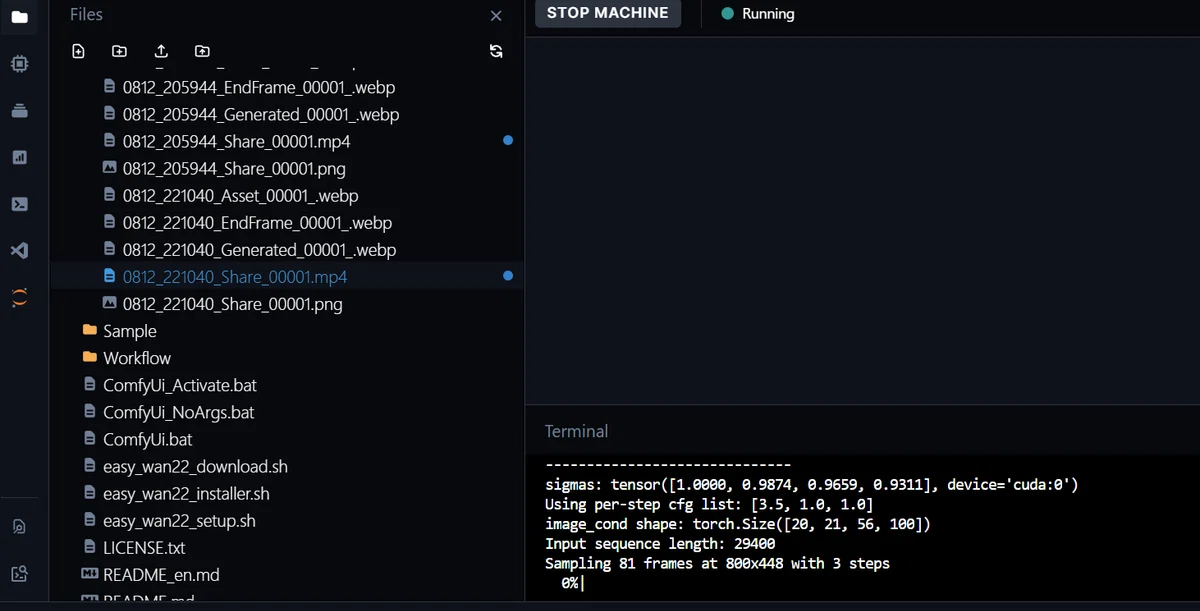Click file icon beside LICENSE.txt

tap(90, 547)
